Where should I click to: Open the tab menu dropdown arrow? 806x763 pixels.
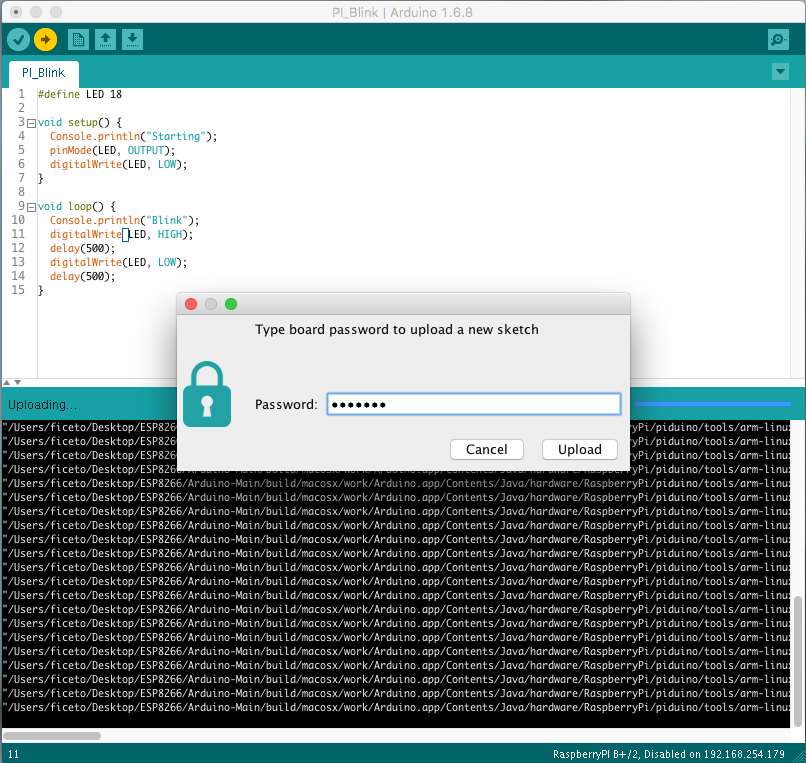point(780,71)
